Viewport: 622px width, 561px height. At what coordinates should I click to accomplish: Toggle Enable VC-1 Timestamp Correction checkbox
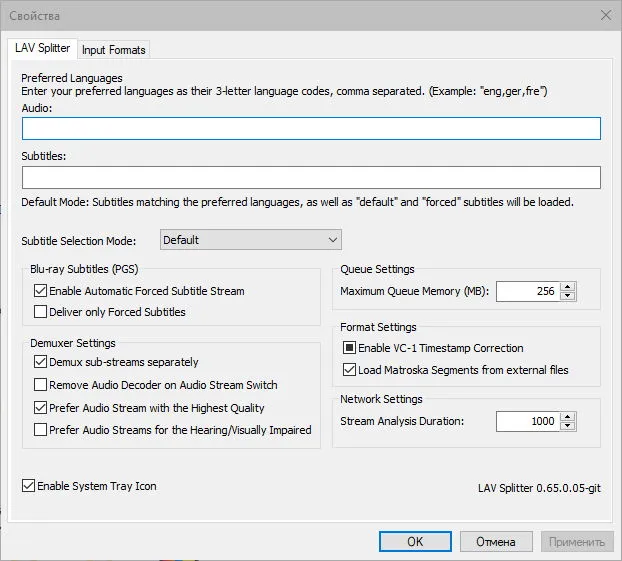pyautogui.click(x=349, y=348)
